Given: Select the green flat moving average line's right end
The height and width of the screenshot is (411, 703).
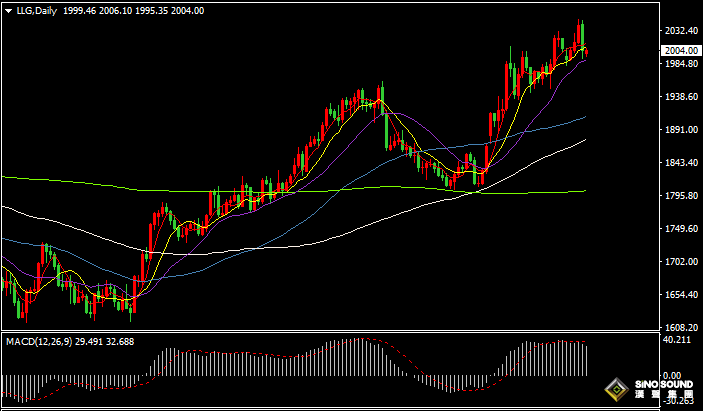Looking at the screenshot, I should coord(584,191).
